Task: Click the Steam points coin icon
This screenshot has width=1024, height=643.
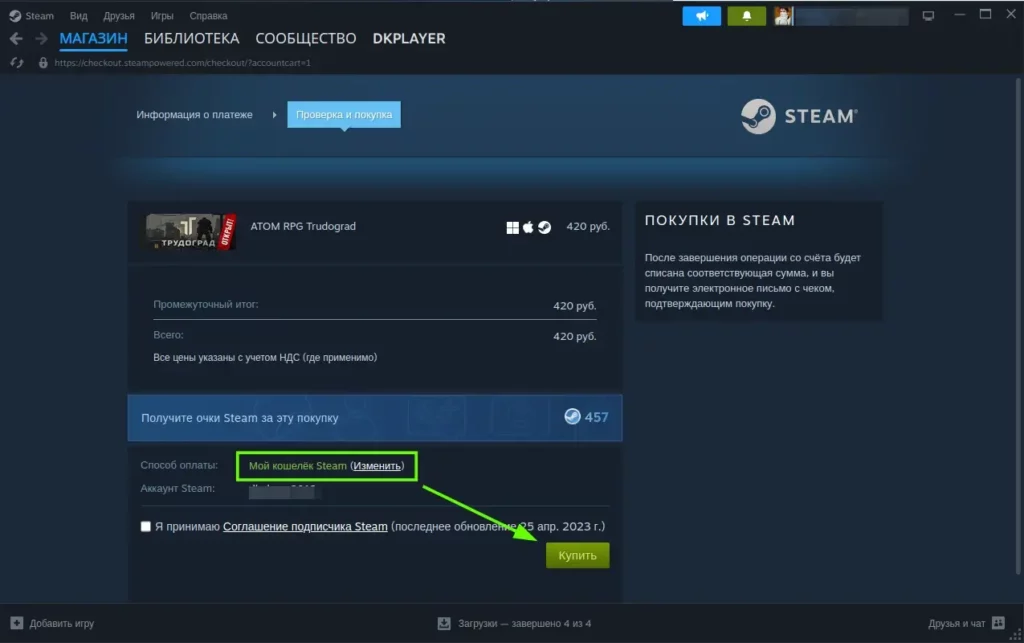Action: (x=572, y=416)
